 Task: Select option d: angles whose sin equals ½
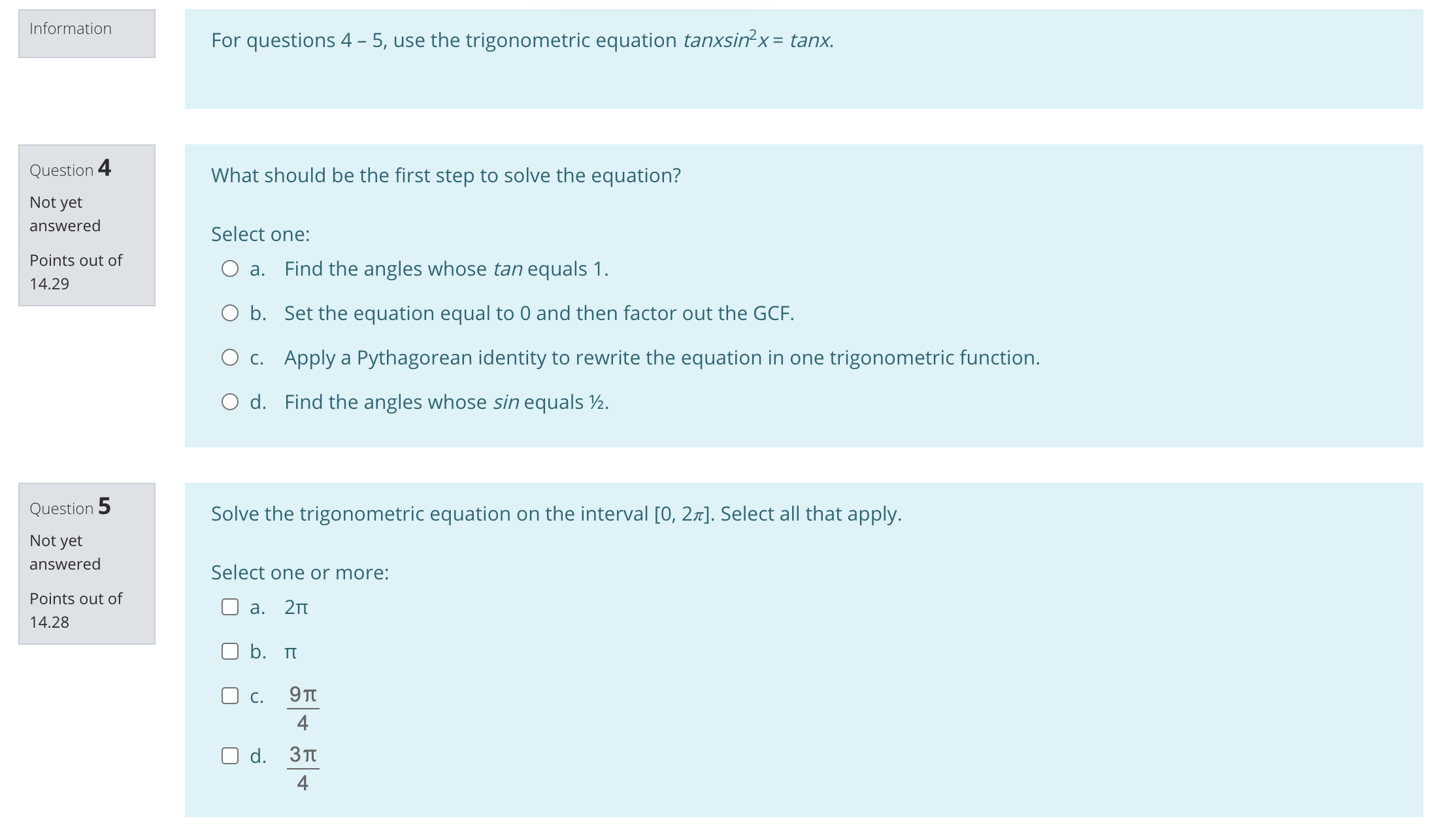[230, 402]
